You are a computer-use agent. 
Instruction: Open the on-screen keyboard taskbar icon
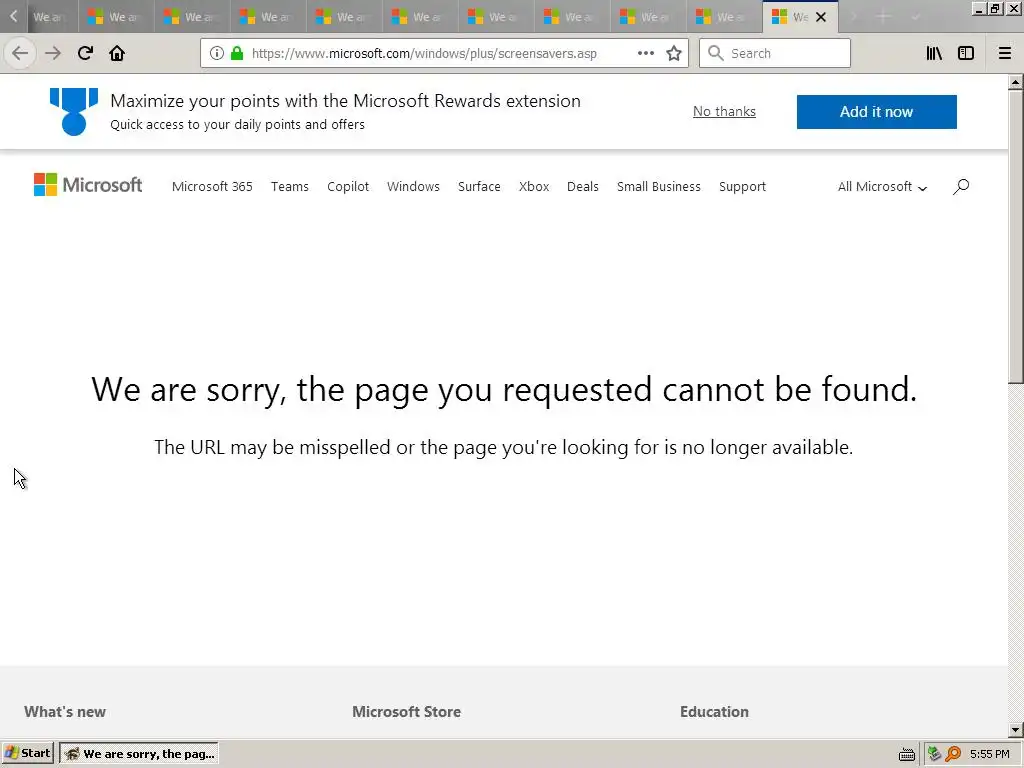coord(906,754)
